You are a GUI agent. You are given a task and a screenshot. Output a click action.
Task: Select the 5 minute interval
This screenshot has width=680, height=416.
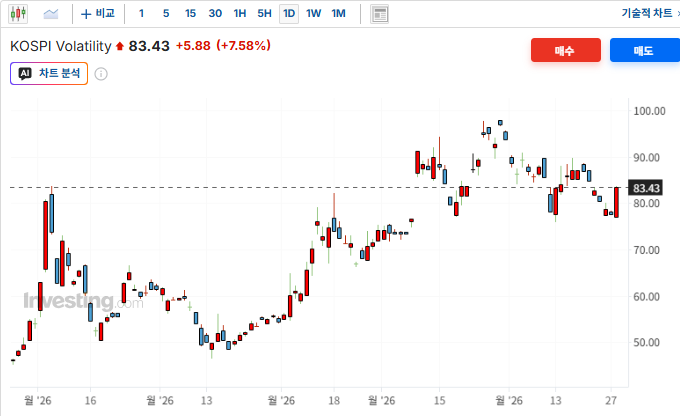(166, 14)
